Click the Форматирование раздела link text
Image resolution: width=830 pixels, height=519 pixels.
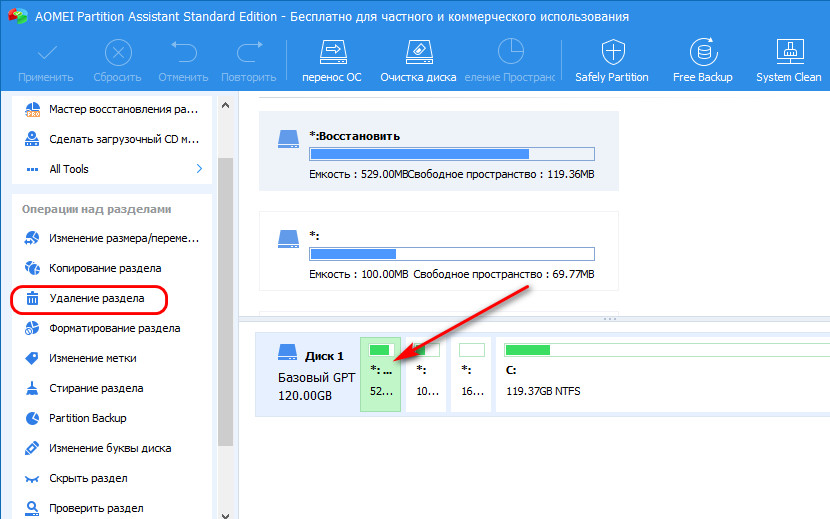point(115,328)
